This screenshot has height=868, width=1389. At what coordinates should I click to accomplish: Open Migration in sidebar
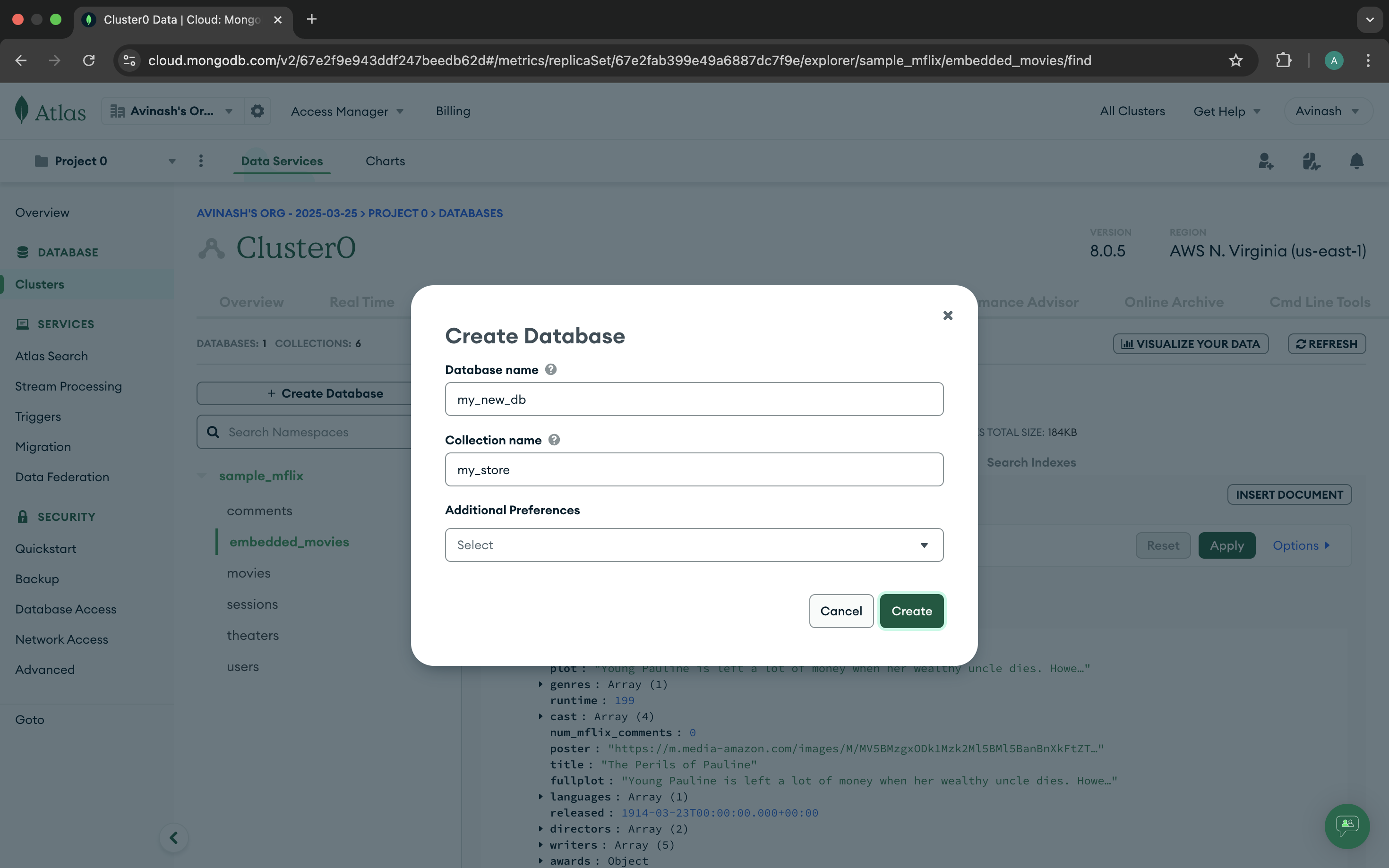[43, 447]
